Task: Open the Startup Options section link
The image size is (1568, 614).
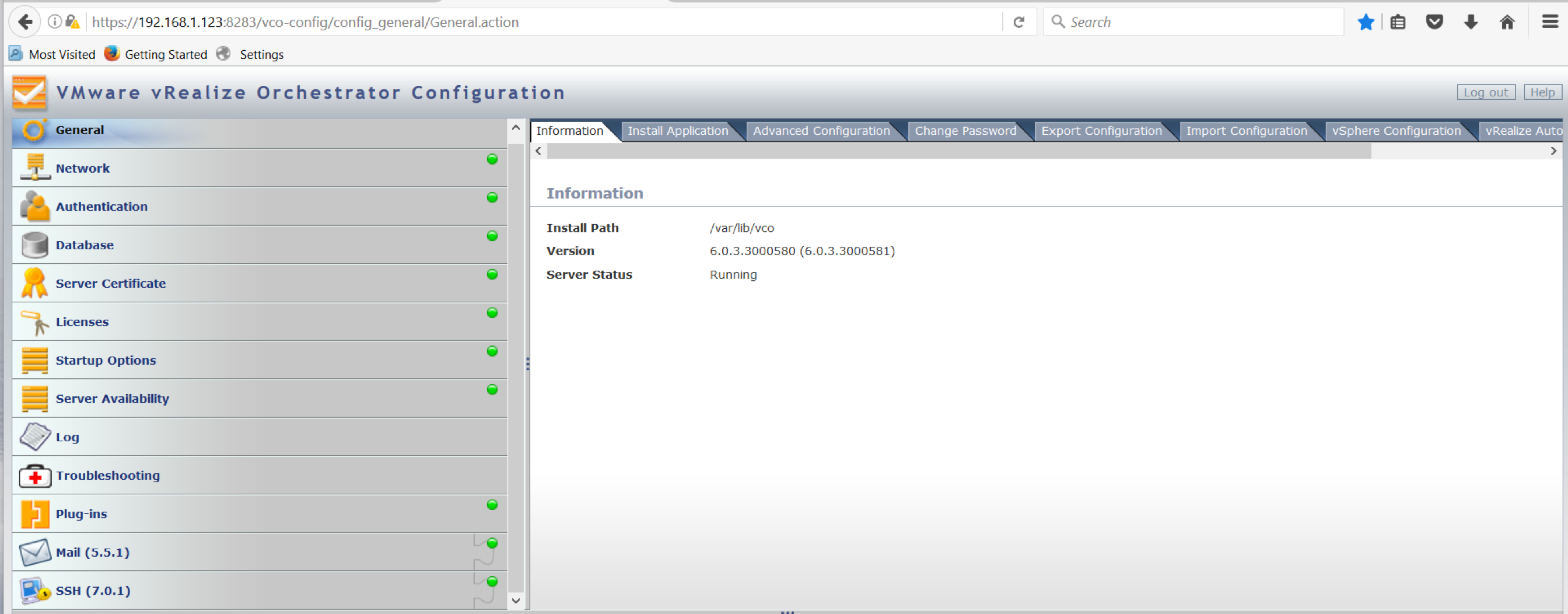Action: pos(106,360)
